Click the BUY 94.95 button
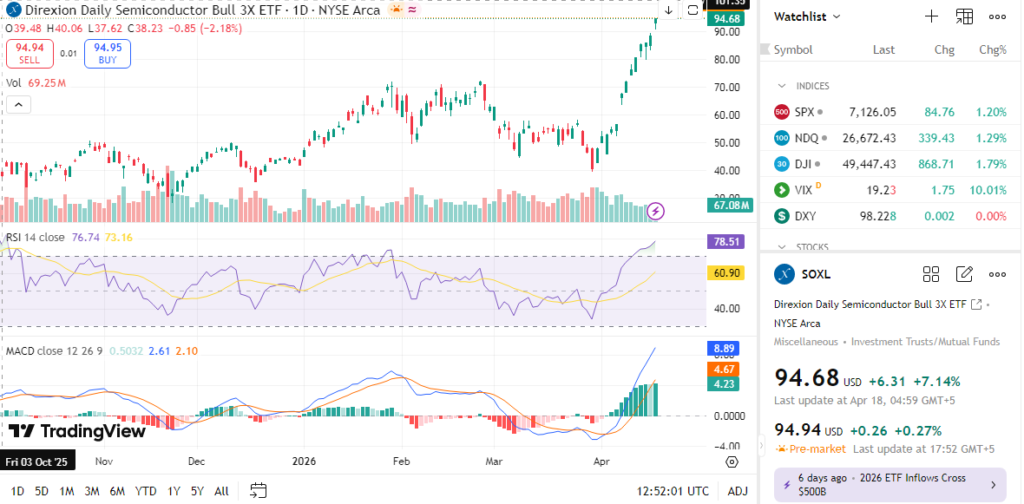The width and height of the screenshot is (1024, 504). click(108, 52)
